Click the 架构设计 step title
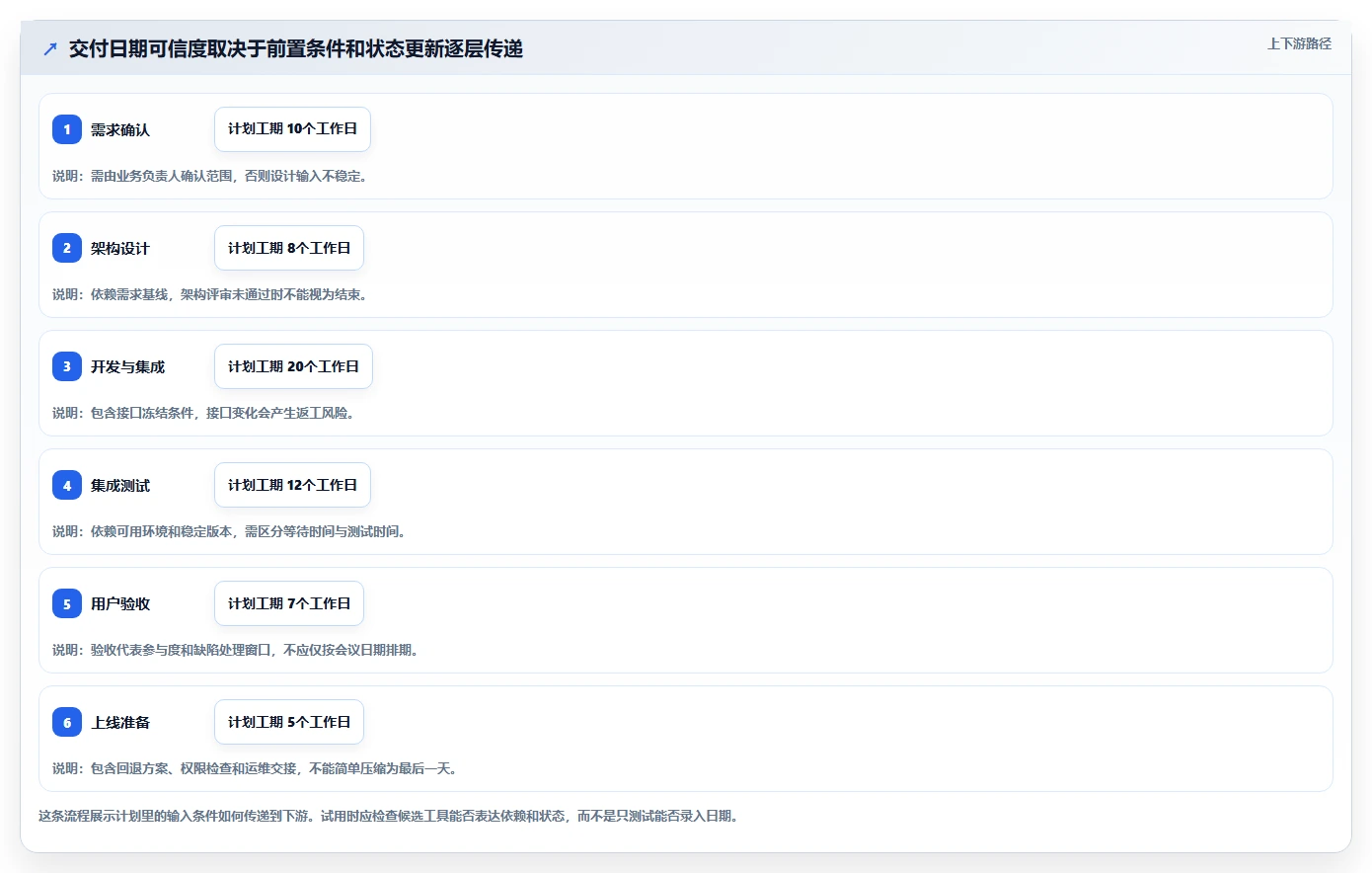This screenshot has width=1372, height=873. [x=120, y=248]
